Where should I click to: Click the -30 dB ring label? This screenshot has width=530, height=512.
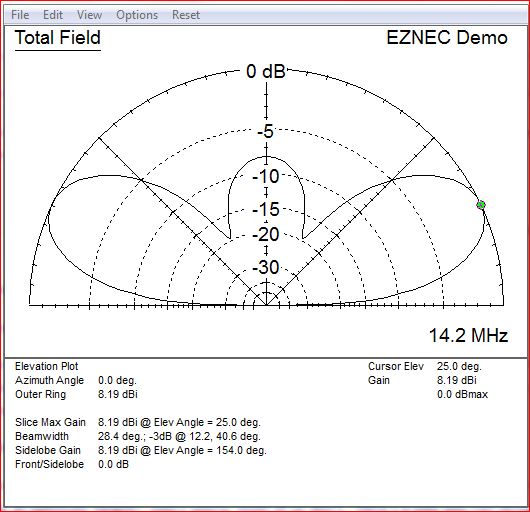pos(266,267)
